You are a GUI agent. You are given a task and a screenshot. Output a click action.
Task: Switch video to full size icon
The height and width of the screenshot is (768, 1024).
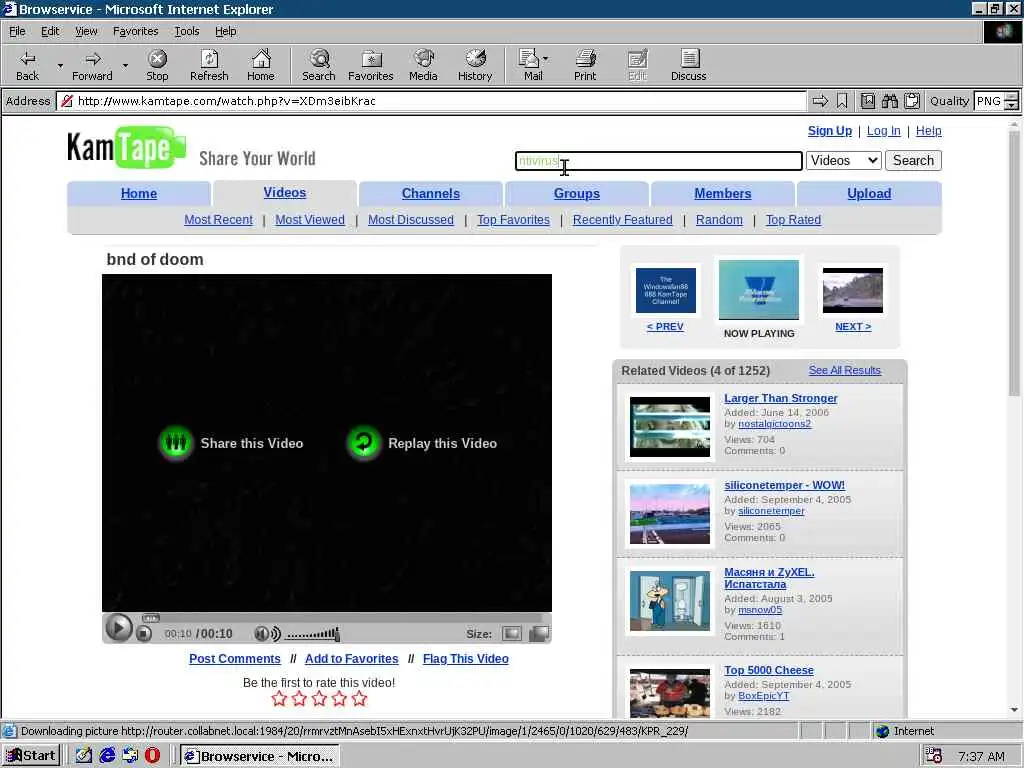539,633
